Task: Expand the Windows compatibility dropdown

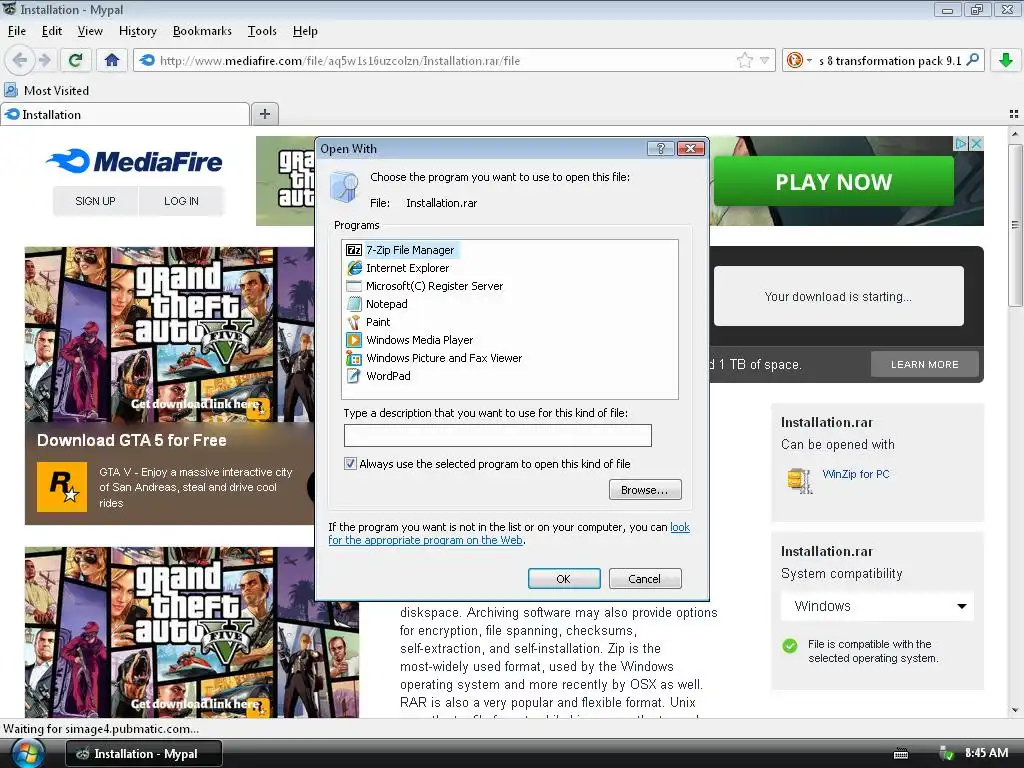Action: (x=877, y=606)
